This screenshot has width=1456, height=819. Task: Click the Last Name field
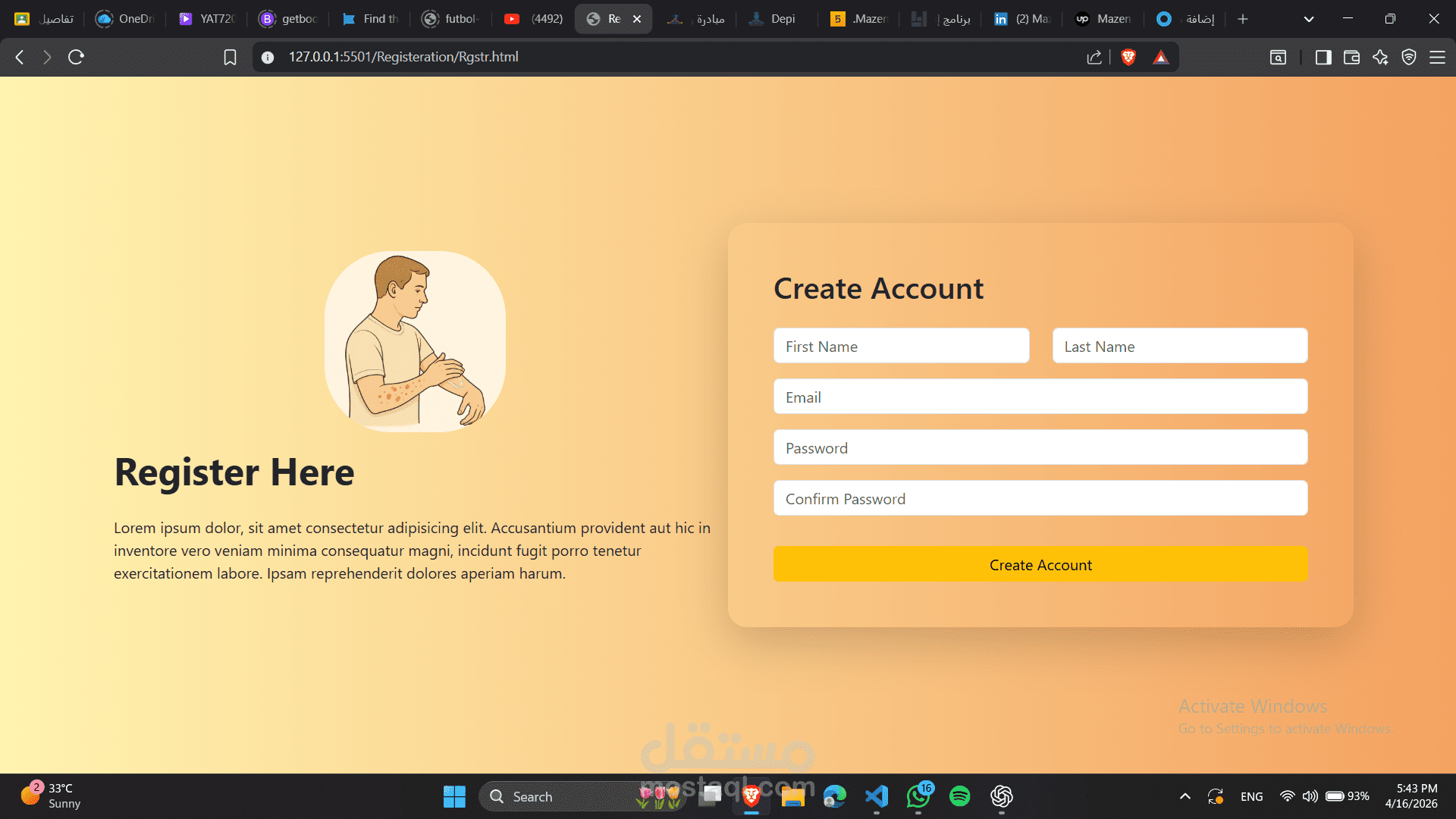point(1180,346)
